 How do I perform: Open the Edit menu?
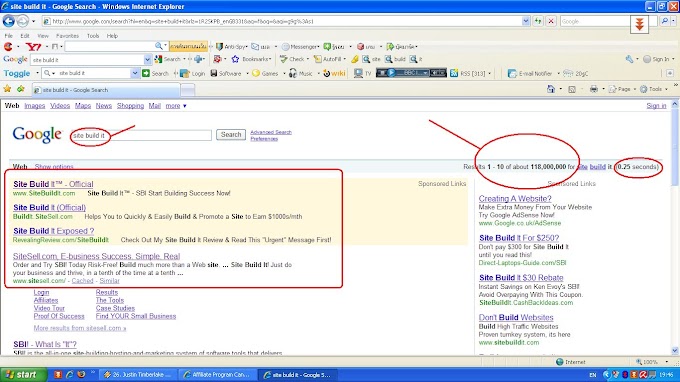click(25, 36)
